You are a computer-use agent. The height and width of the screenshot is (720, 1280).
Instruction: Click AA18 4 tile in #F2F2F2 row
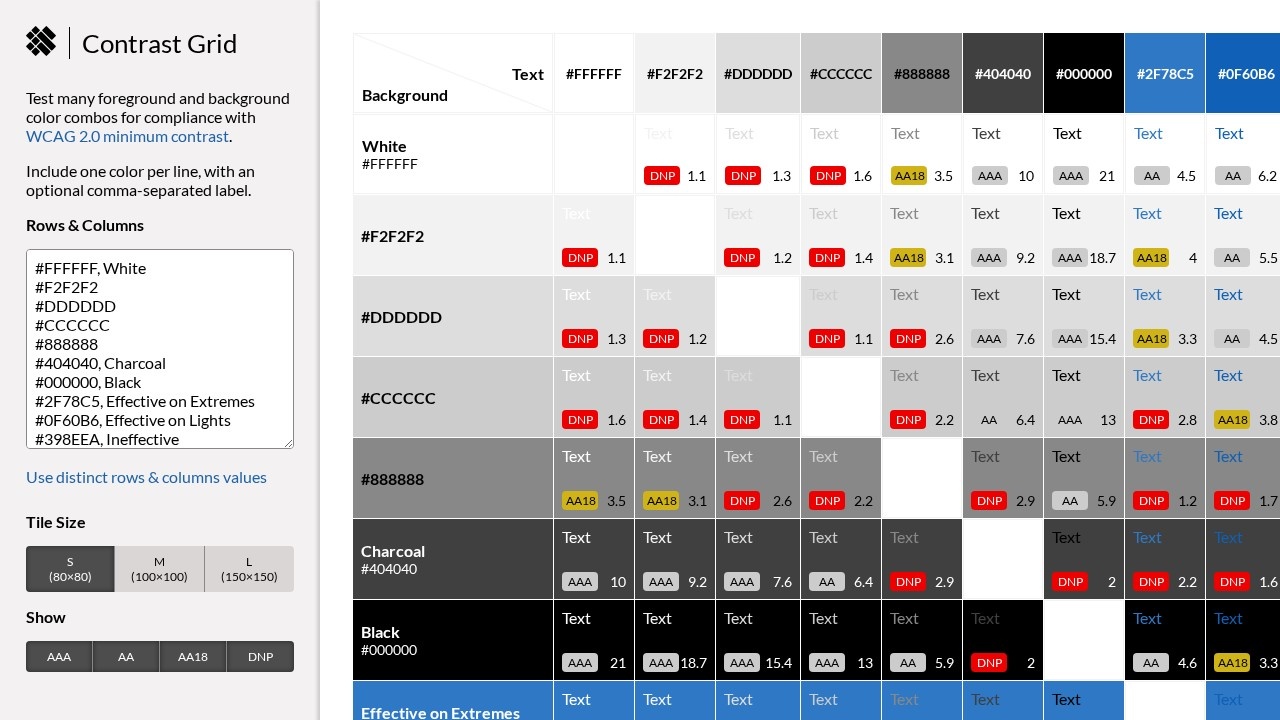click(x=1165, y=235)
